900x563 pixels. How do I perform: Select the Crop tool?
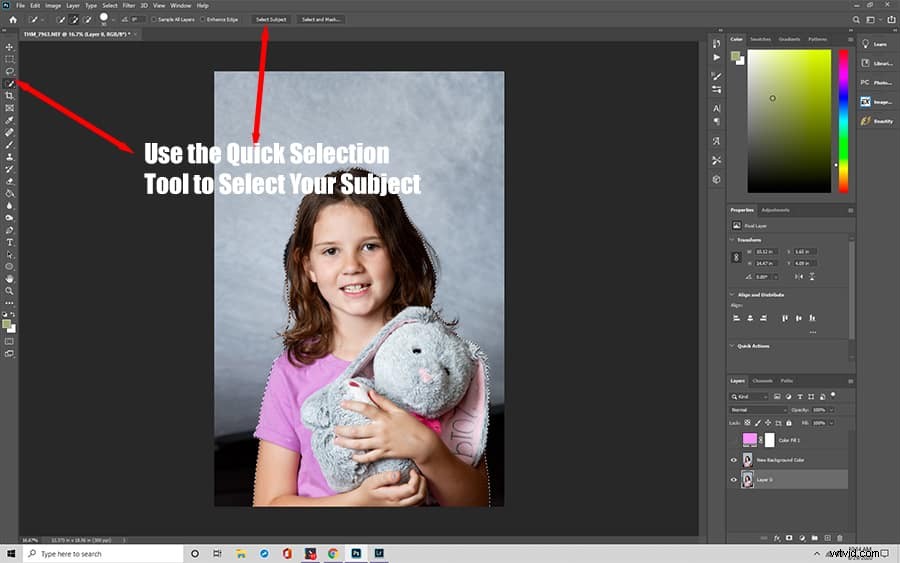[9, 96]
